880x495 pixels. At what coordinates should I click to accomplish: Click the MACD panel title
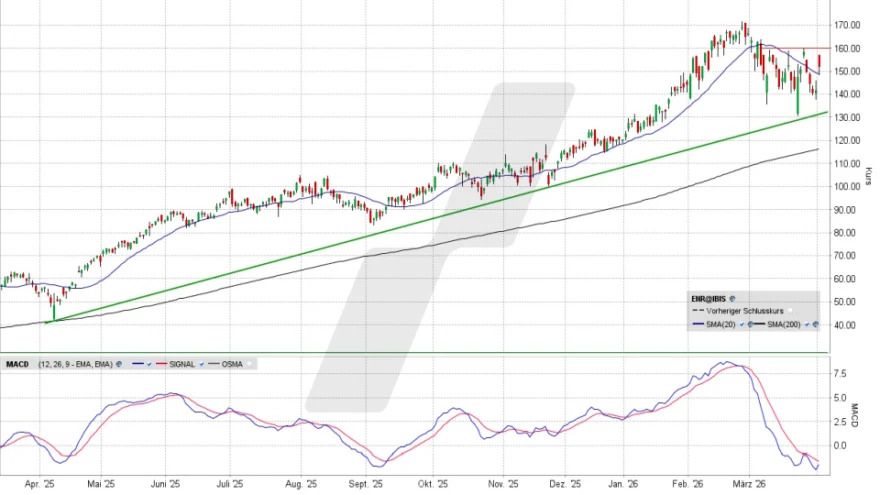click(x=16, y=361)
